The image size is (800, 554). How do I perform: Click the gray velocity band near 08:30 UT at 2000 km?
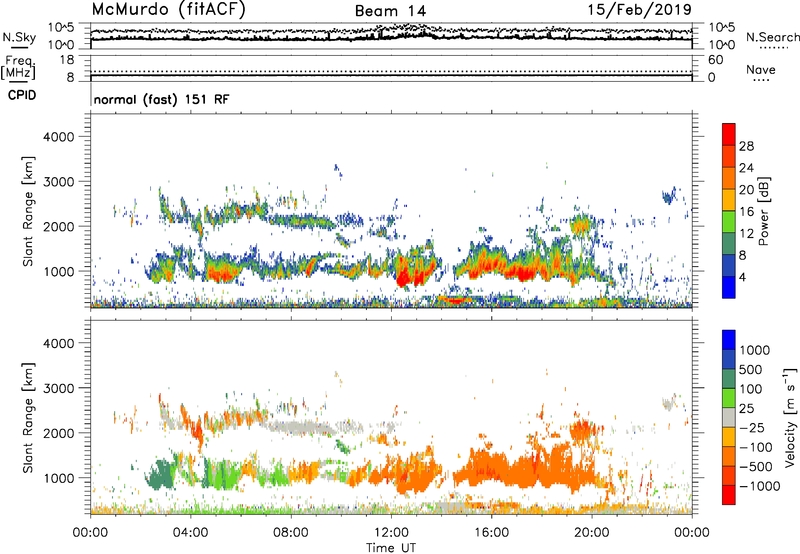[301, 426]
